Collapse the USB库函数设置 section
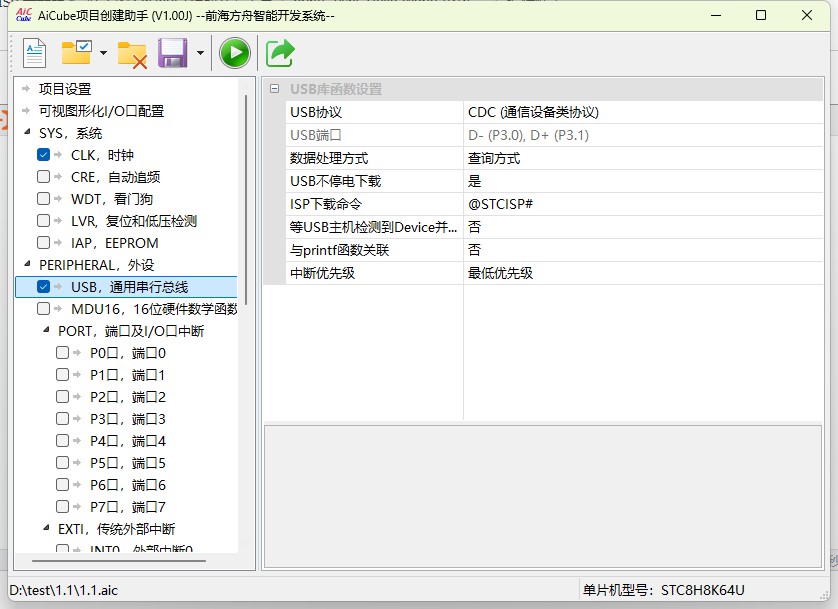The width and height of the screenshot is (838, 609). [x=274, y=89]
